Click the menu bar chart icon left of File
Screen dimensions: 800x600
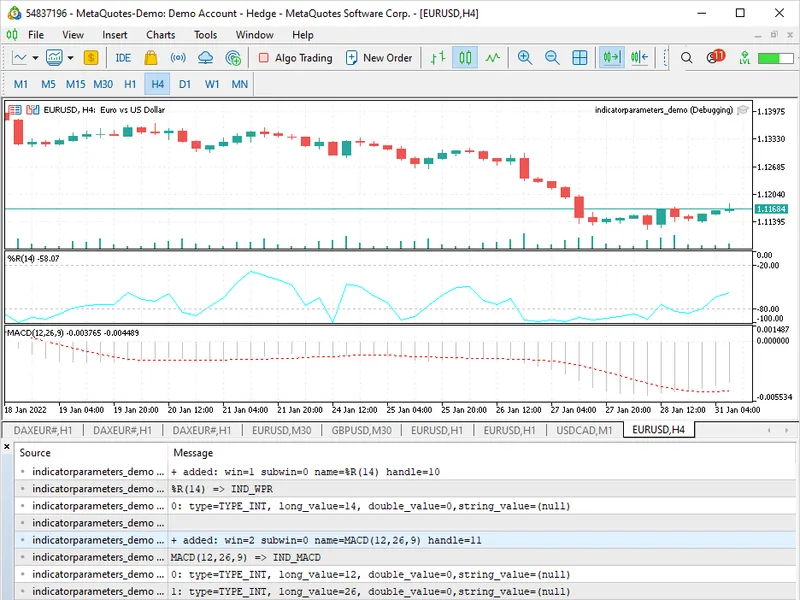(x=12, y=35)
